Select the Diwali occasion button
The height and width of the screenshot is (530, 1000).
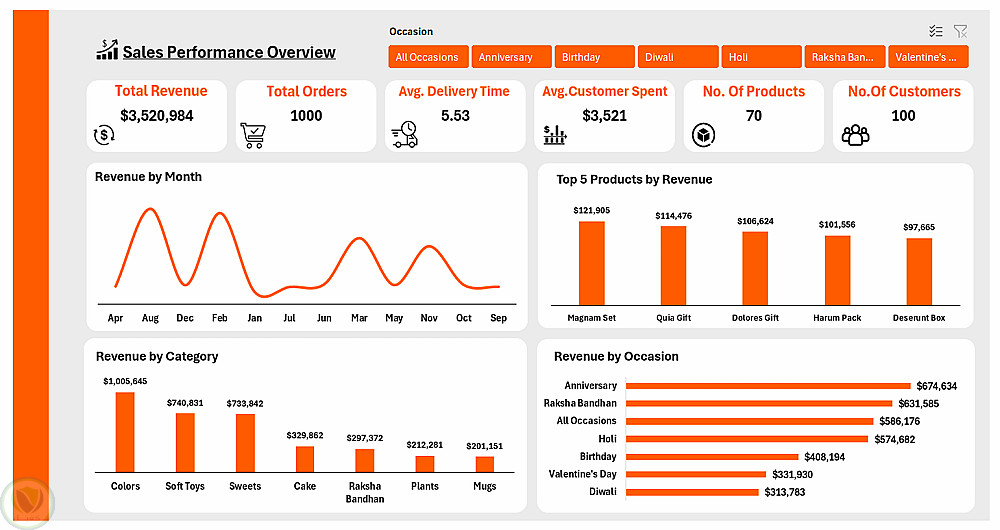(x=678, y=57)
